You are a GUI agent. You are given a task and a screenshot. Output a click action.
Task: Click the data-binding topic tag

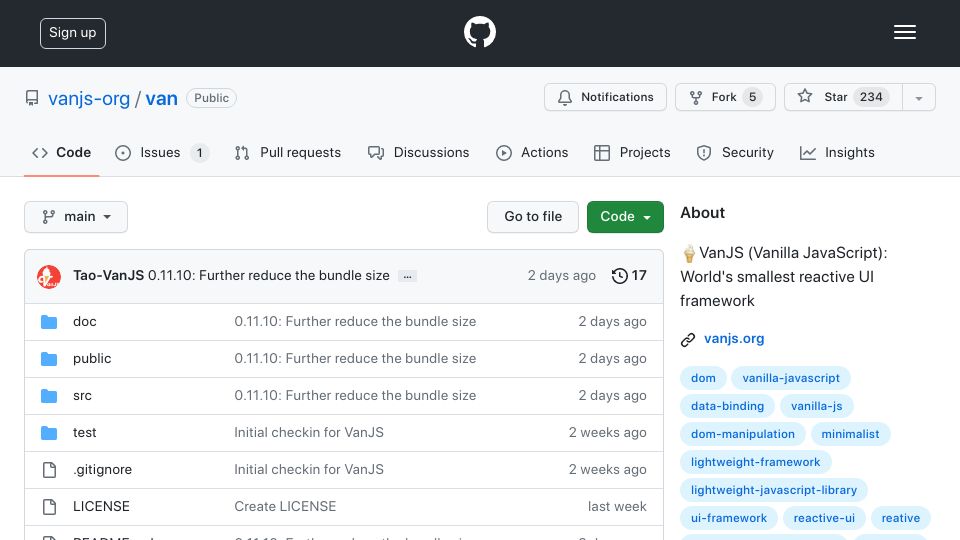(x=727, y=406)
